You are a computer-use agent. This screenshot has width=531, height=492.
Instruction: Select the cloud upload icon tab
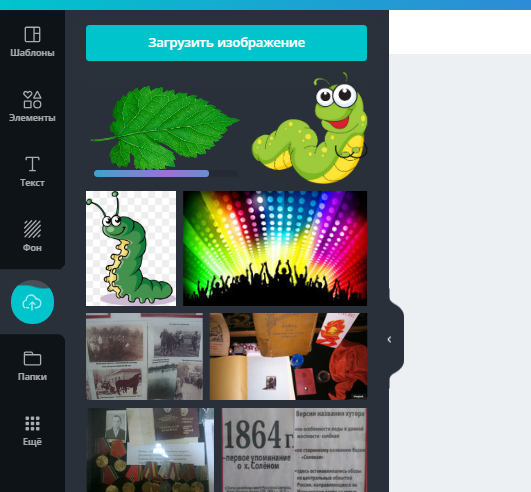pyautogui.click(x=32, y=302)
